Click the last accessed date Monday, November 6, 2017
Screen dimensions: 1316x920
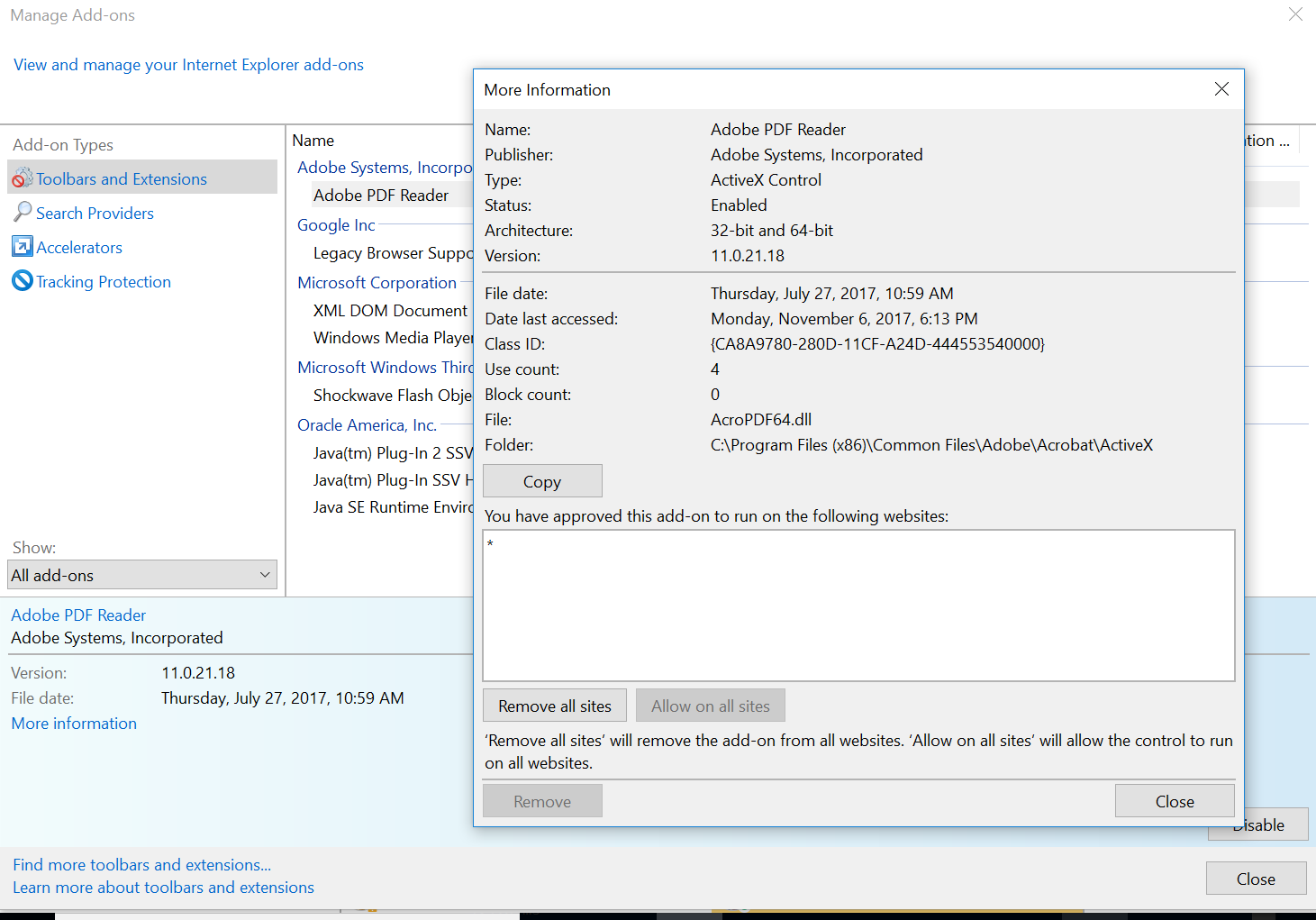tap(844, 319)
